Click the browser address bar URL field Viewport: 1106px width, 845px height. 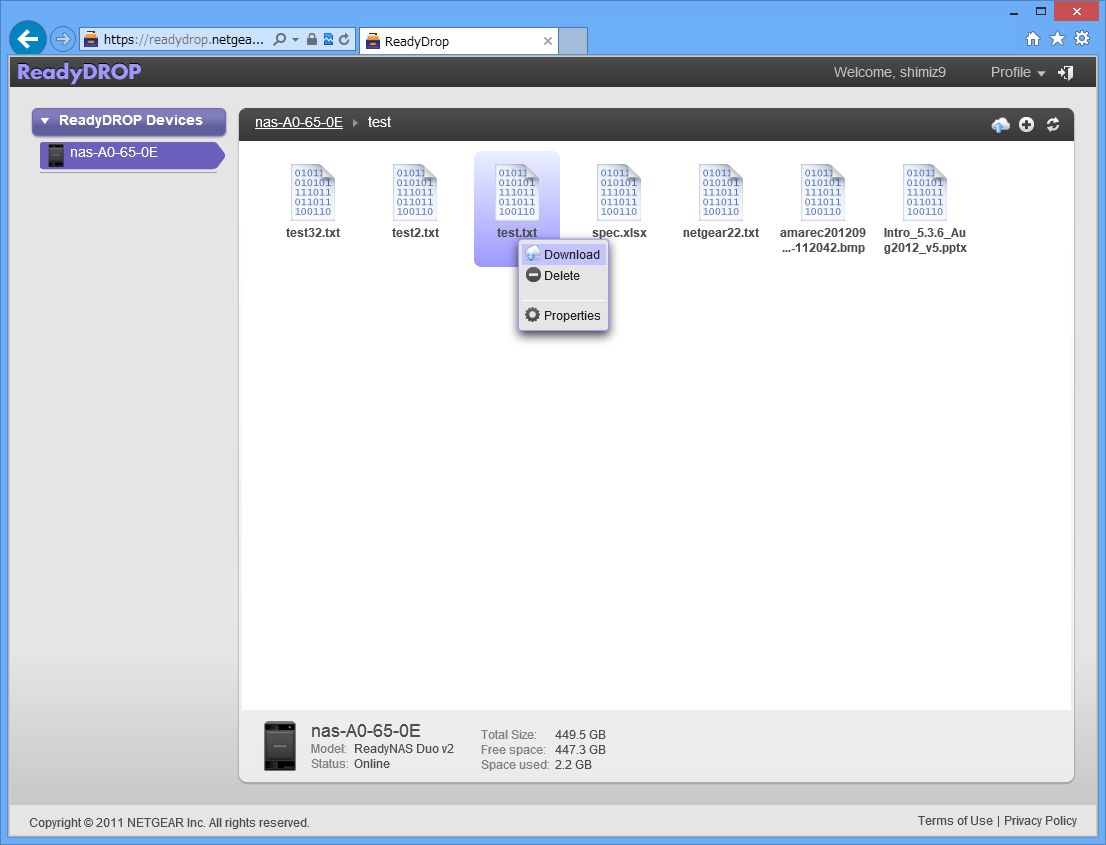coord(184,40)
